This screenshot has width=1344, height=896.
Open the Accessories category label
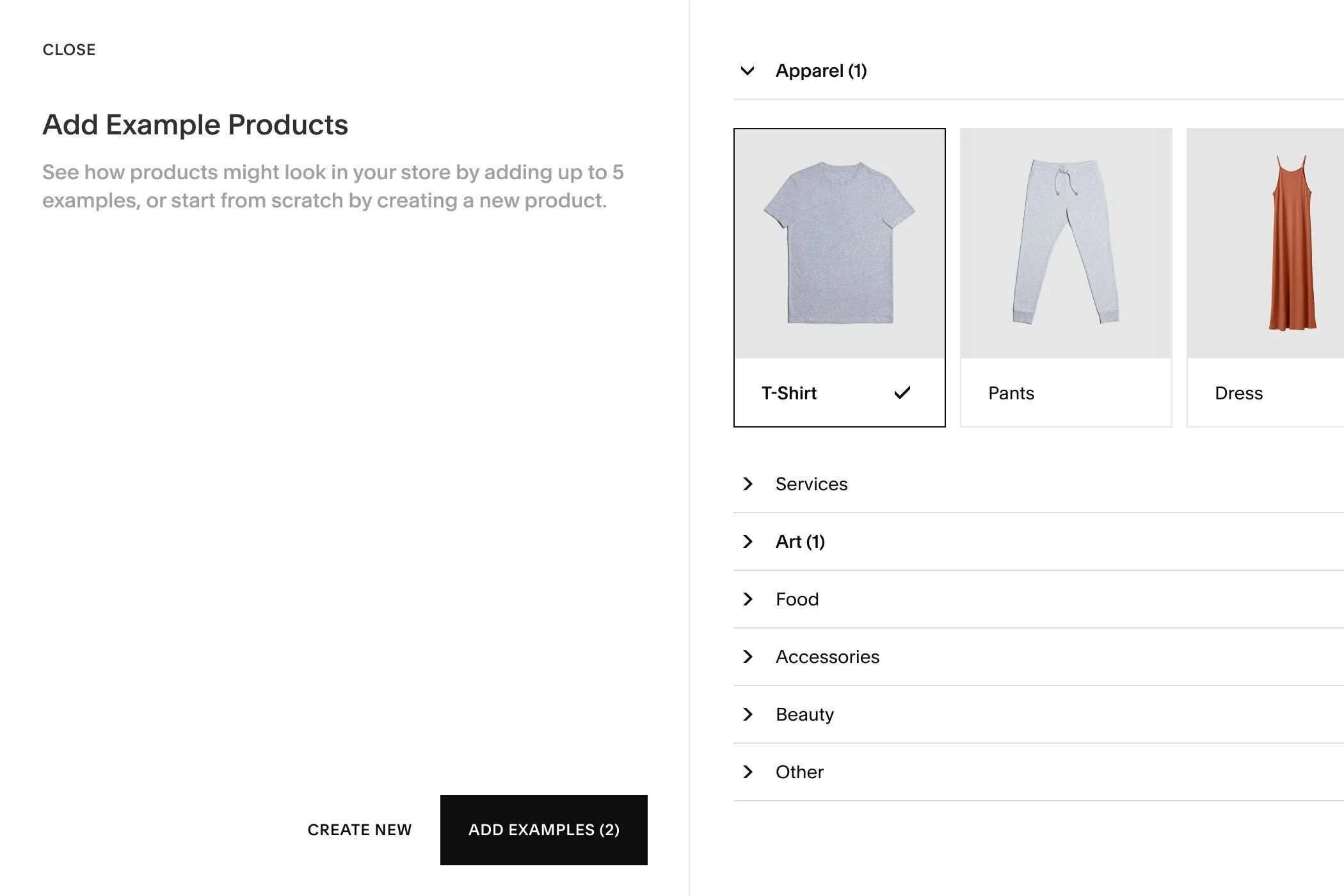coord(827,657)
